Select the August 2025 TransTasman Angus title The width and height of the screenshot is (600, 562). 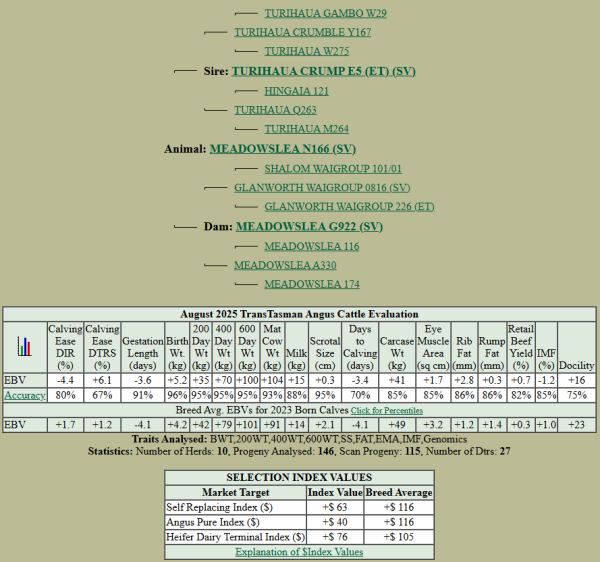click(x=299, y=314)
